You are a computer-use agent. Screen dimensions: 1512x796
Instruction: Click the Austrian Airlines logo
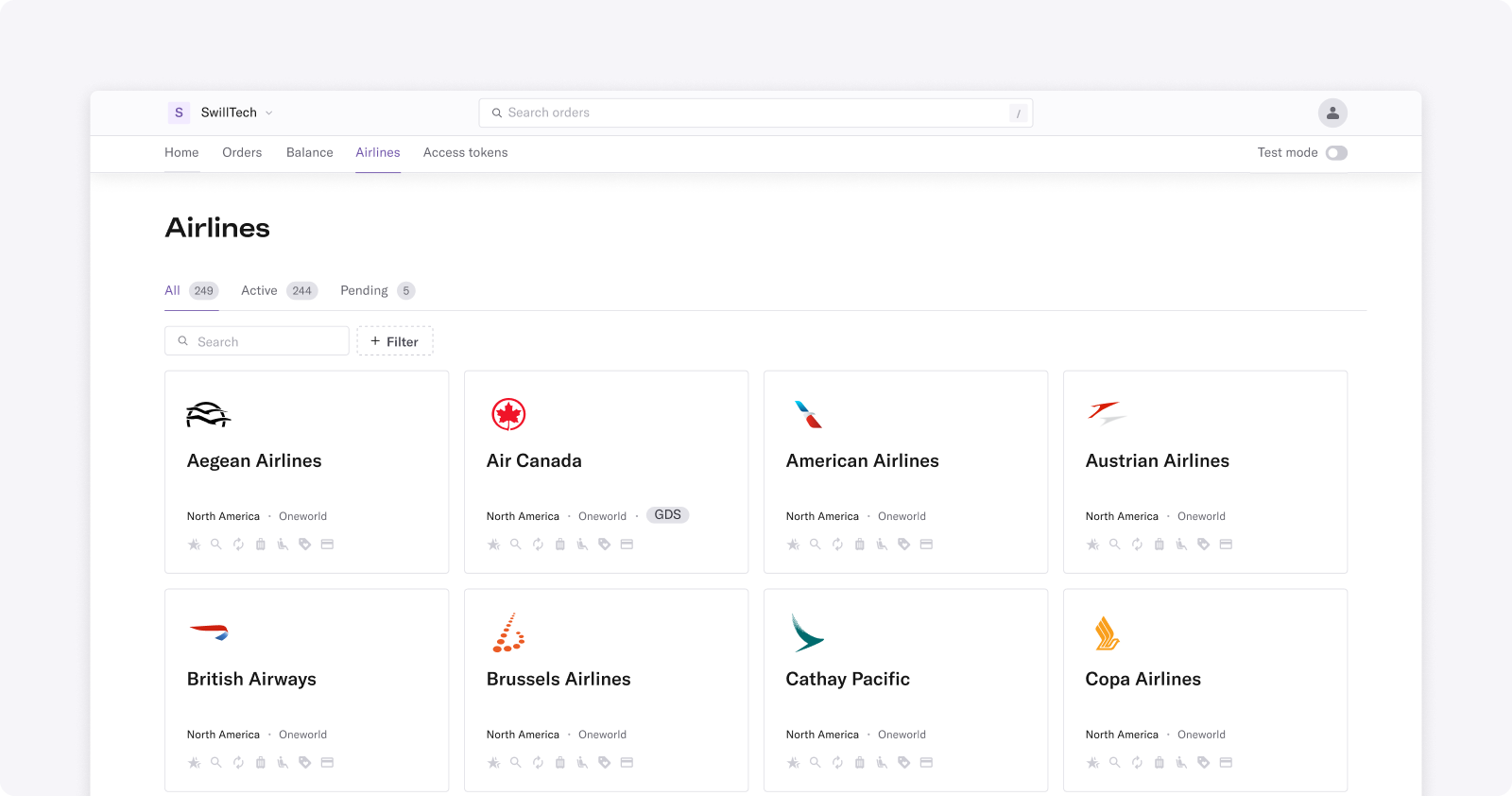[x=1107, y=412]
